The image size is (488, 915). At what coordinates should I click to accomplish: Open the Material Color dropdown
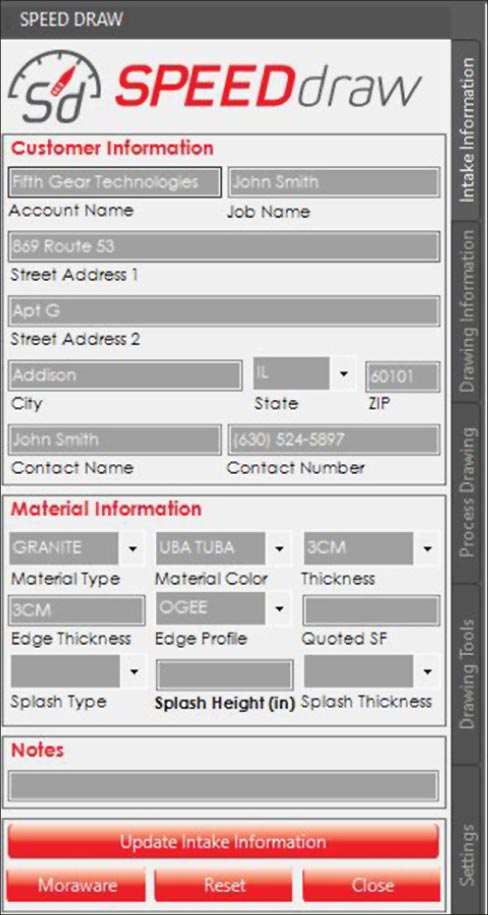pos(279,549)
